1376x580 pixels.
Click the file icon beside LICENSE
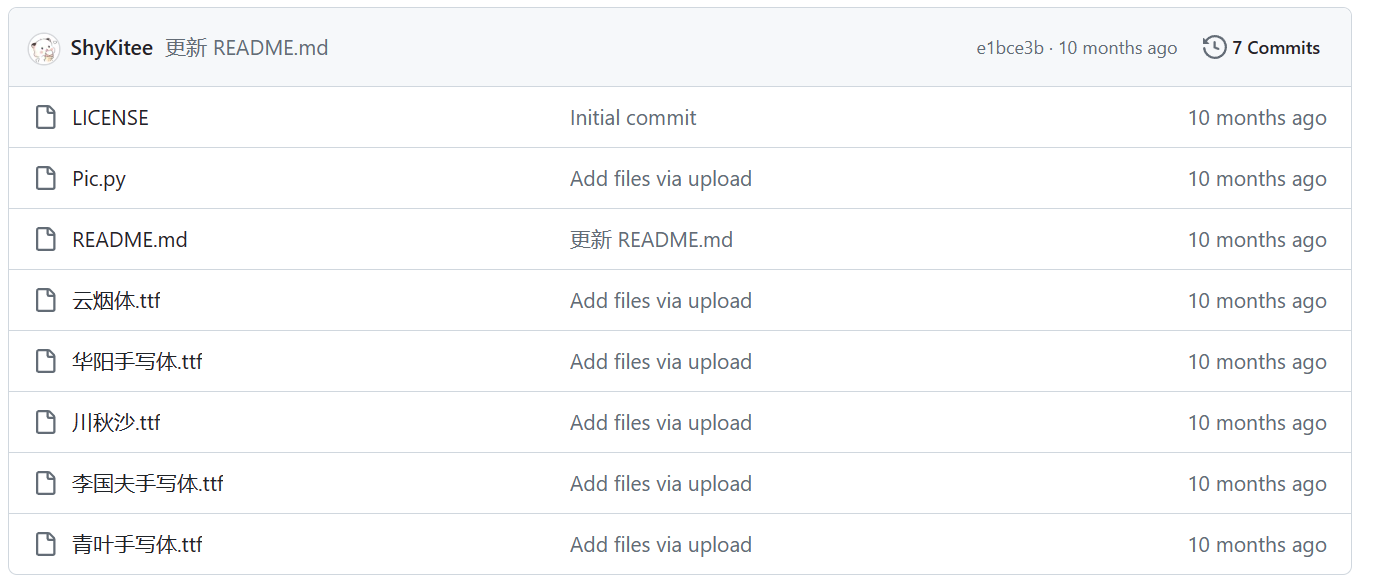coord(46,118)
